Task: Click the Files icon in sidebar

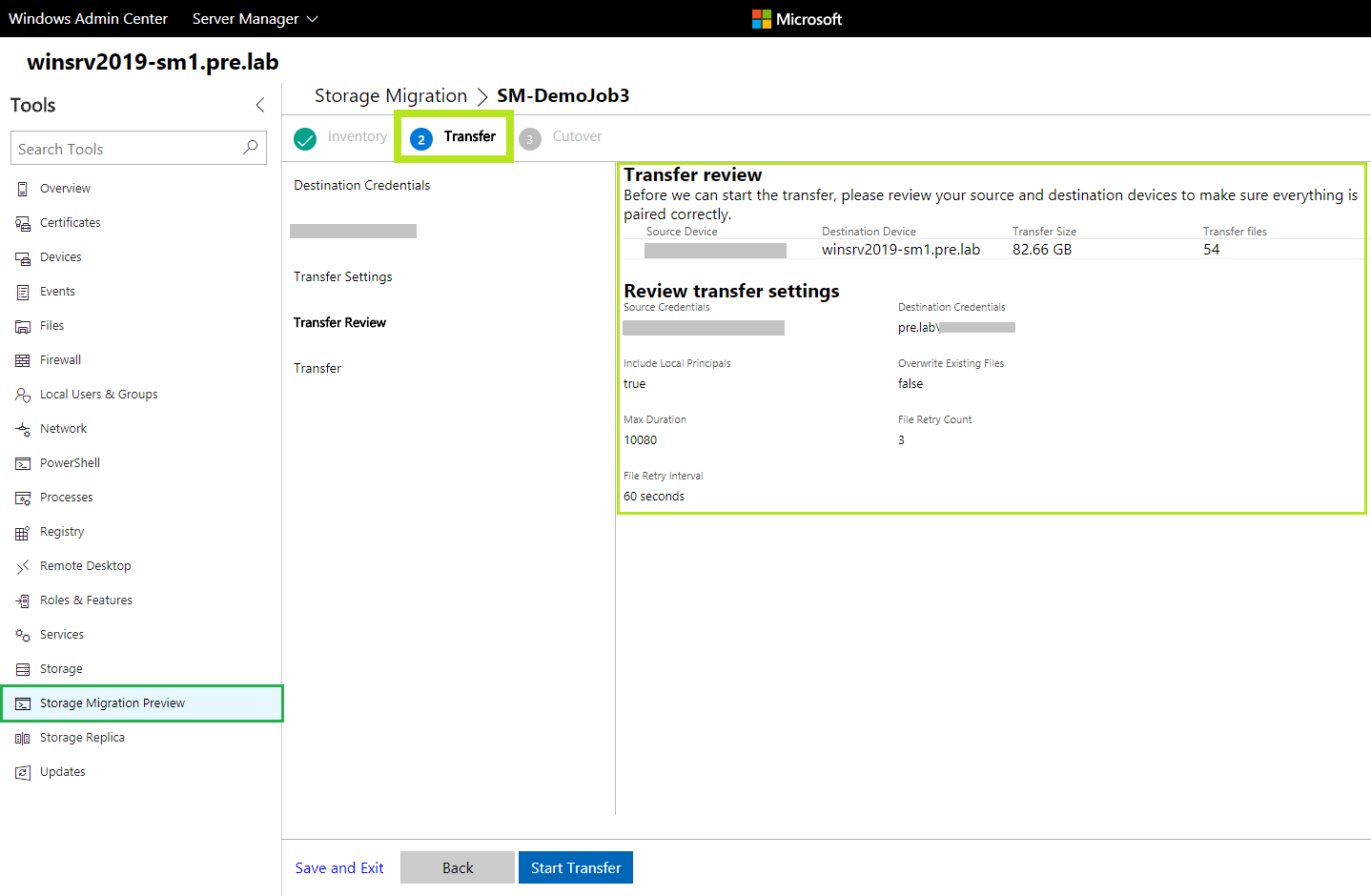Action: (23, 326)
